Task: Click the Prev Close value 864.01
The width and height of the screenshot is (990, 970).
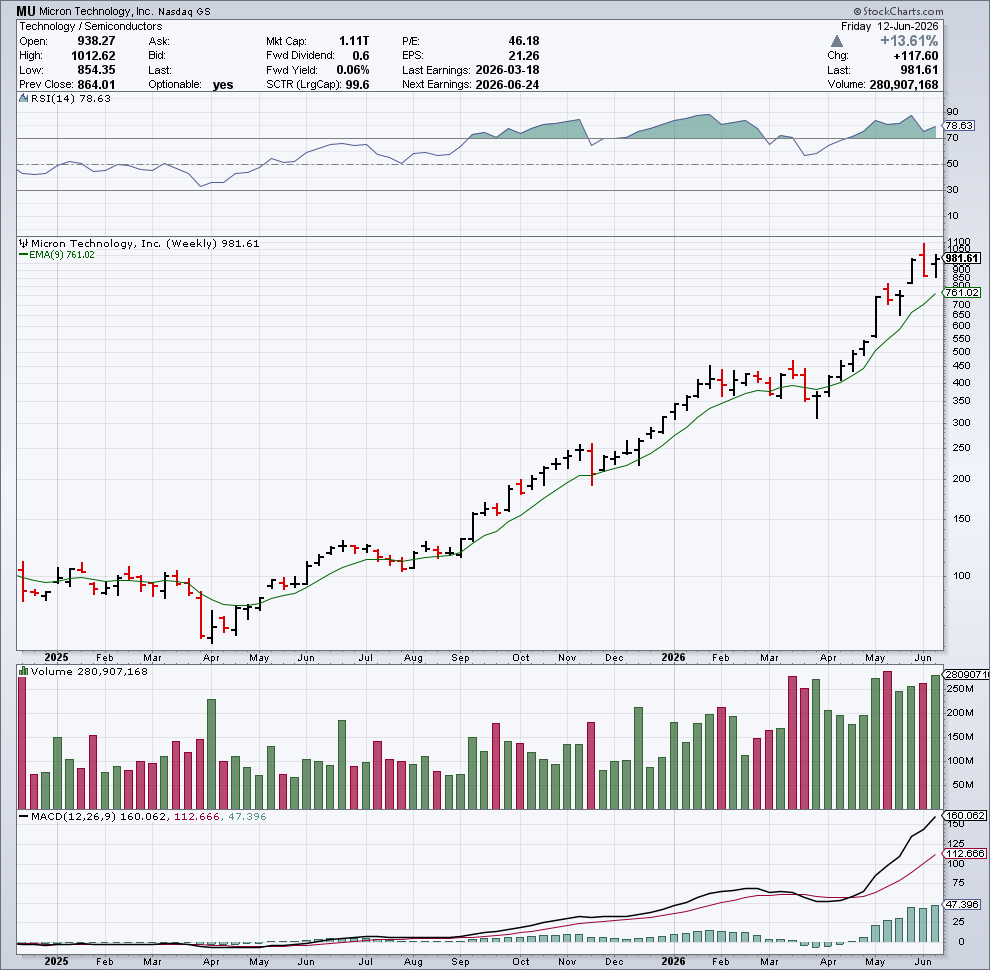Action: pos(96,85)
